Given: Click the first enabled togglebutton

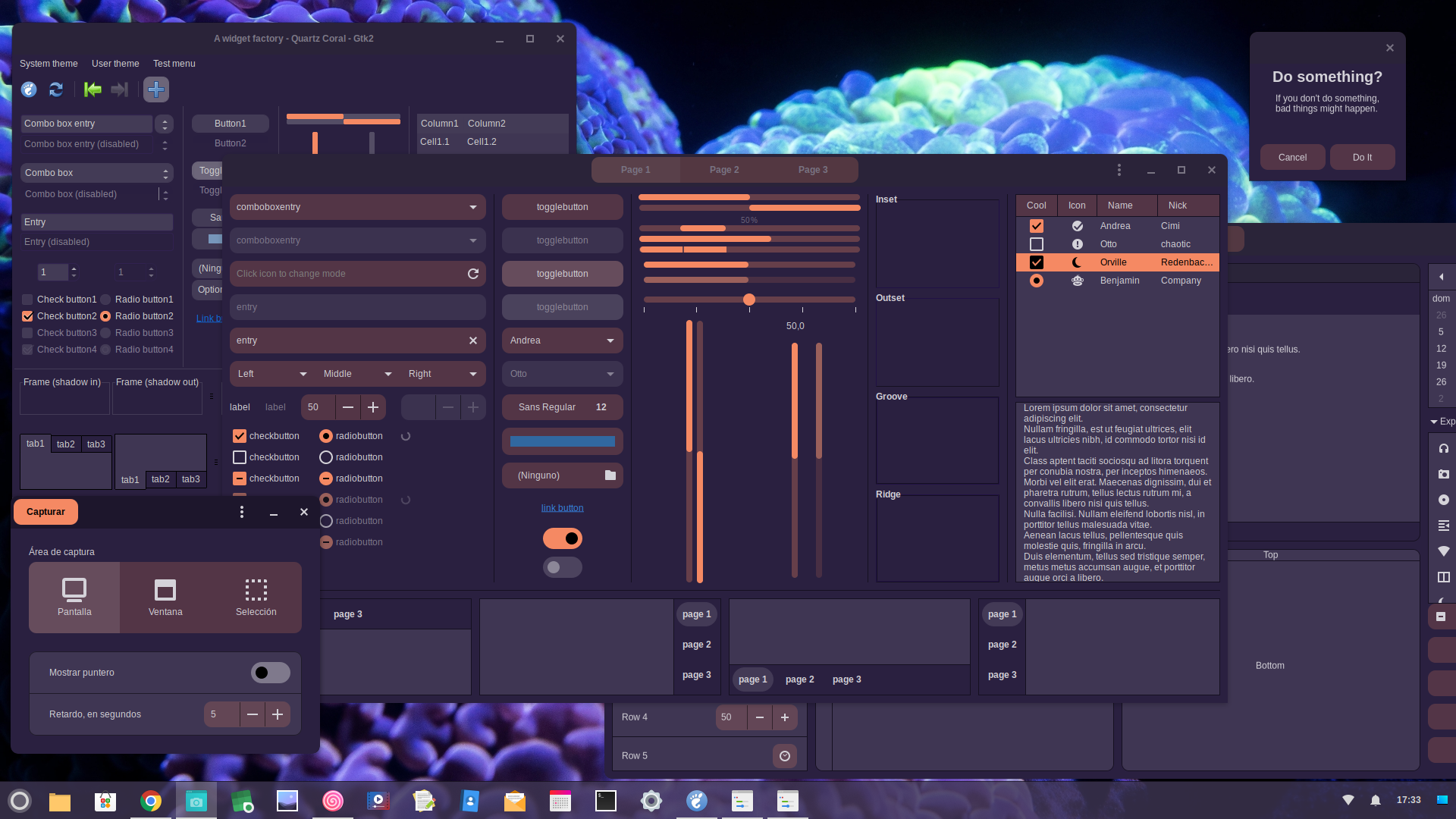Looking at the screenshot, I should [563, 207].
